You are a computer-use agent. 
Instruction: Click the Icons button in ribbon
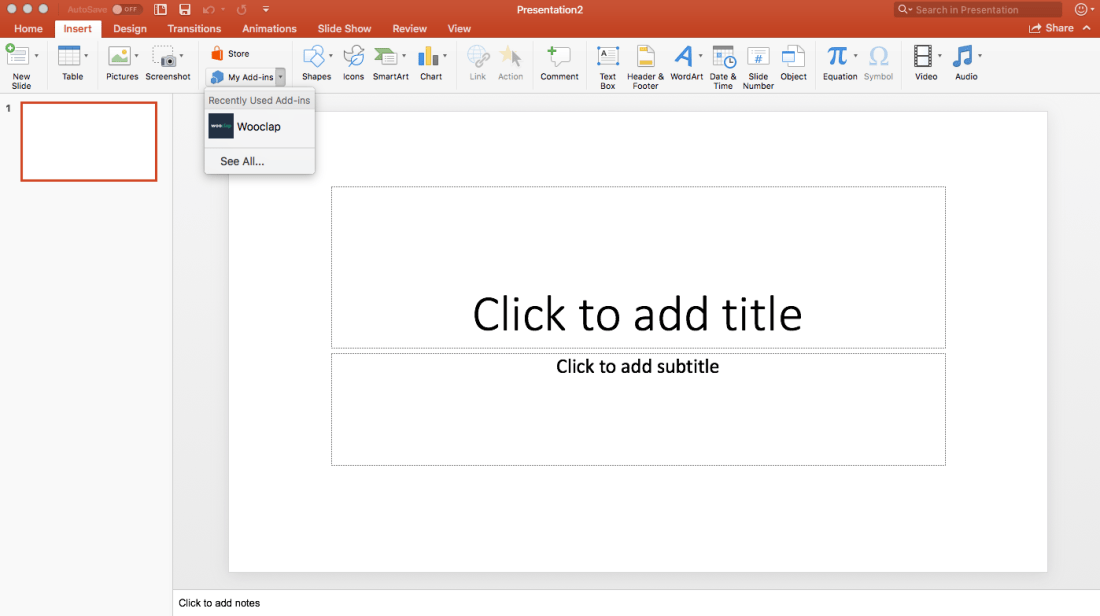353,64
